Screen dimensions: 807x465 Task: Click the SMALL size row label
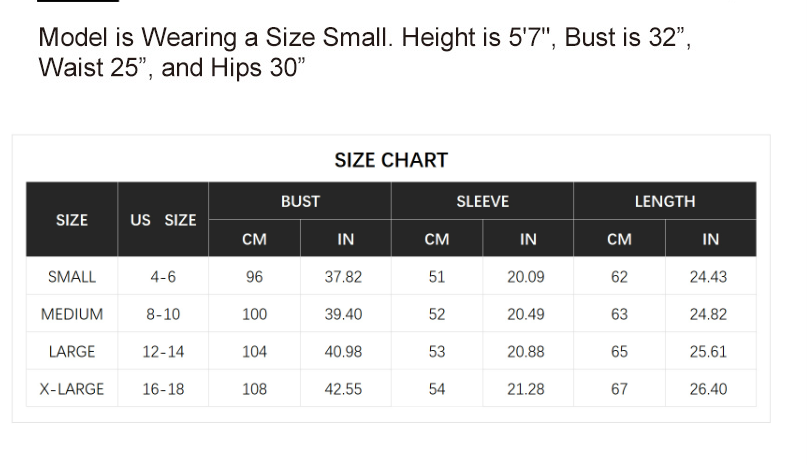pyautogui.click(x=72, y=277)
